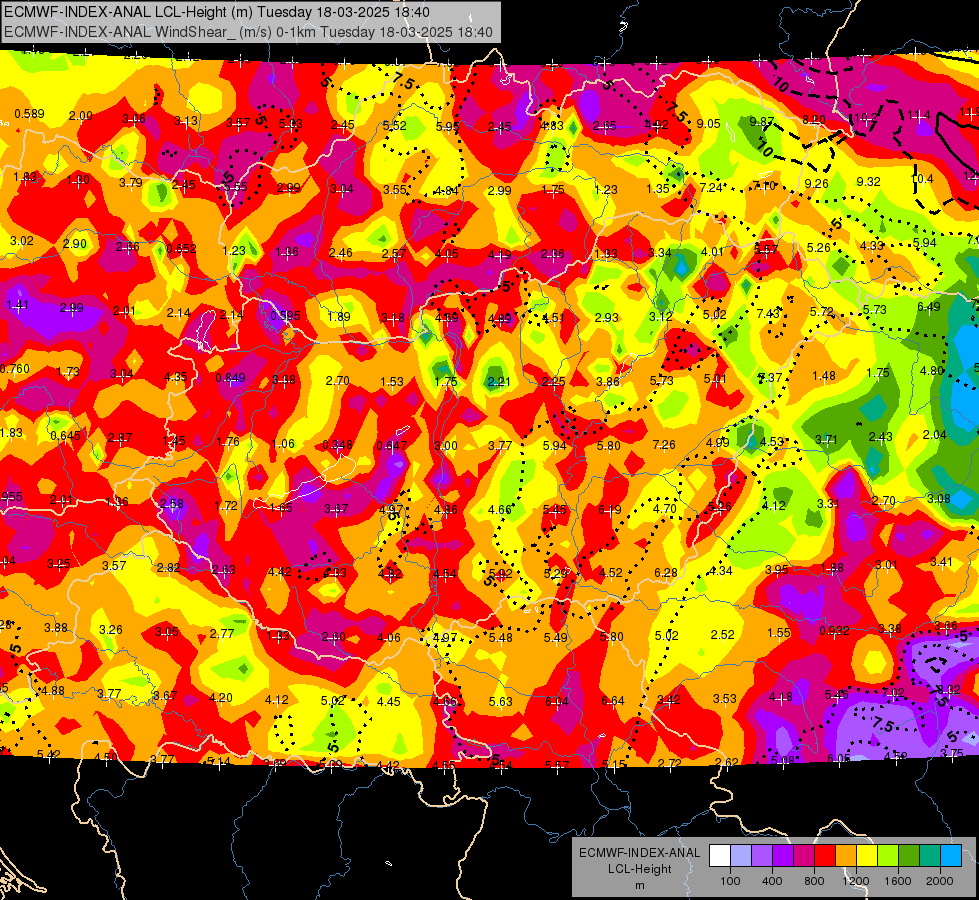Click the wind shear value 6.64
Screen dimensions: 979x900
point(613,701)
